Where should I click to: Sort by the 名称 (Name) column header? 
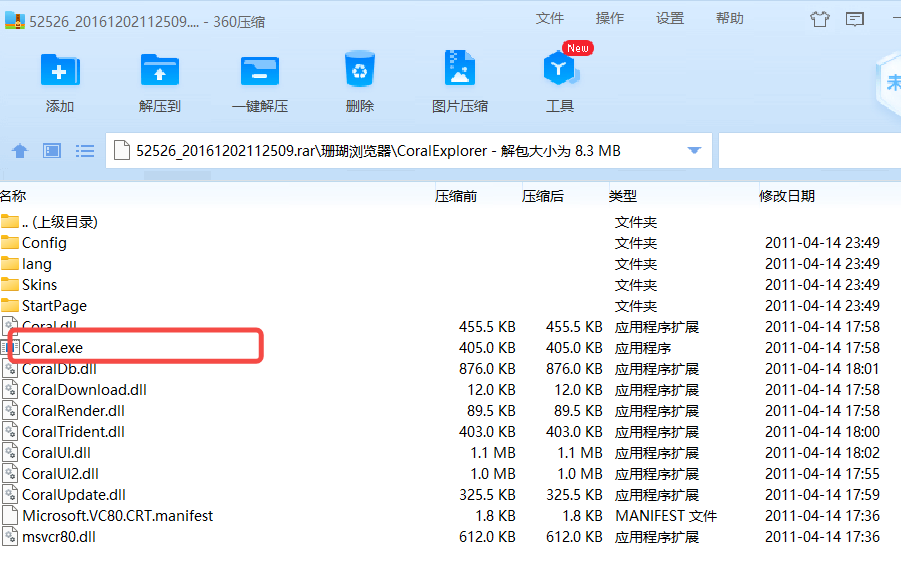(13, 196)
